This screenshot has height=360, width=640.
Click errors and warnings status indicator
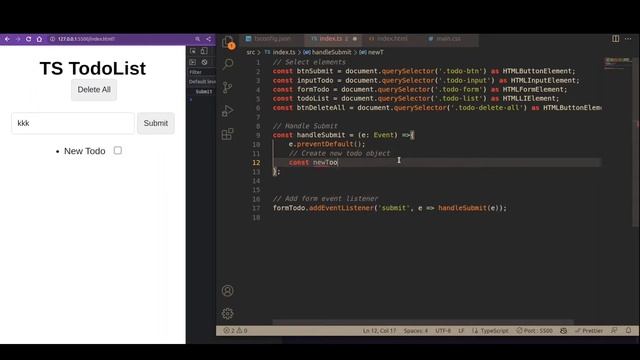point(235,331)
